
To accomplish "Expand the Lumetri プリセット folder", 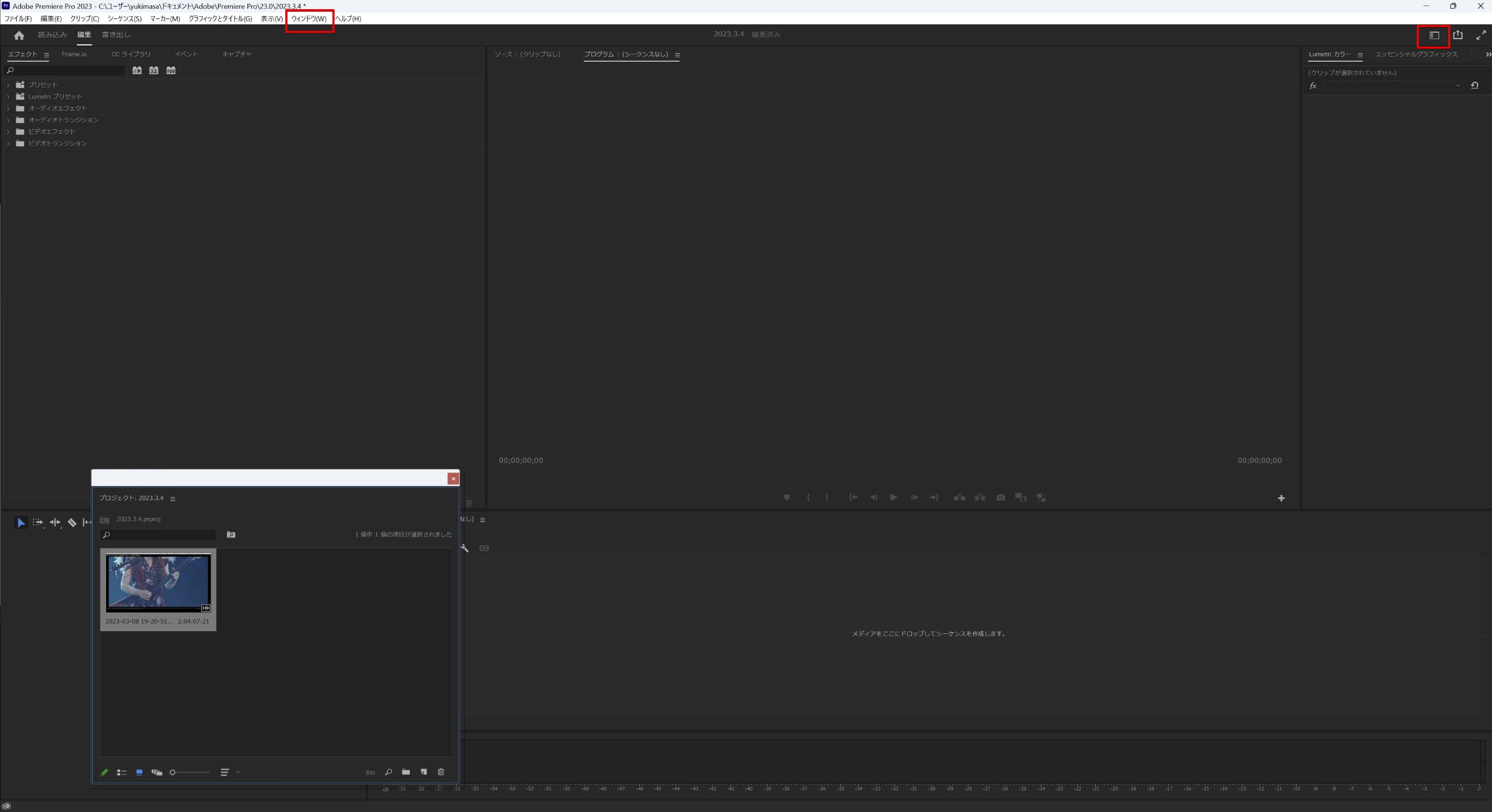I will pyautogui.click(x=8, y=97).
